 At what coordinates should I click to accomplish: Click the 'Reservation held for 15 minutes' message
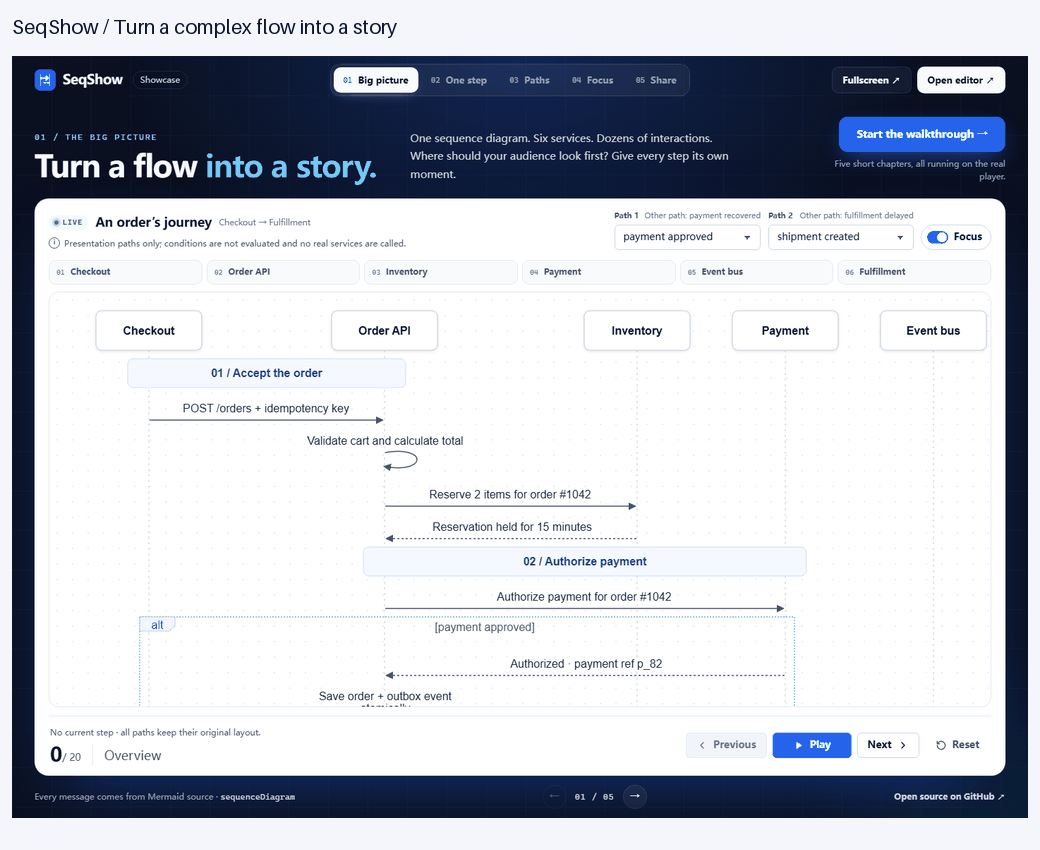pos(512,527)
